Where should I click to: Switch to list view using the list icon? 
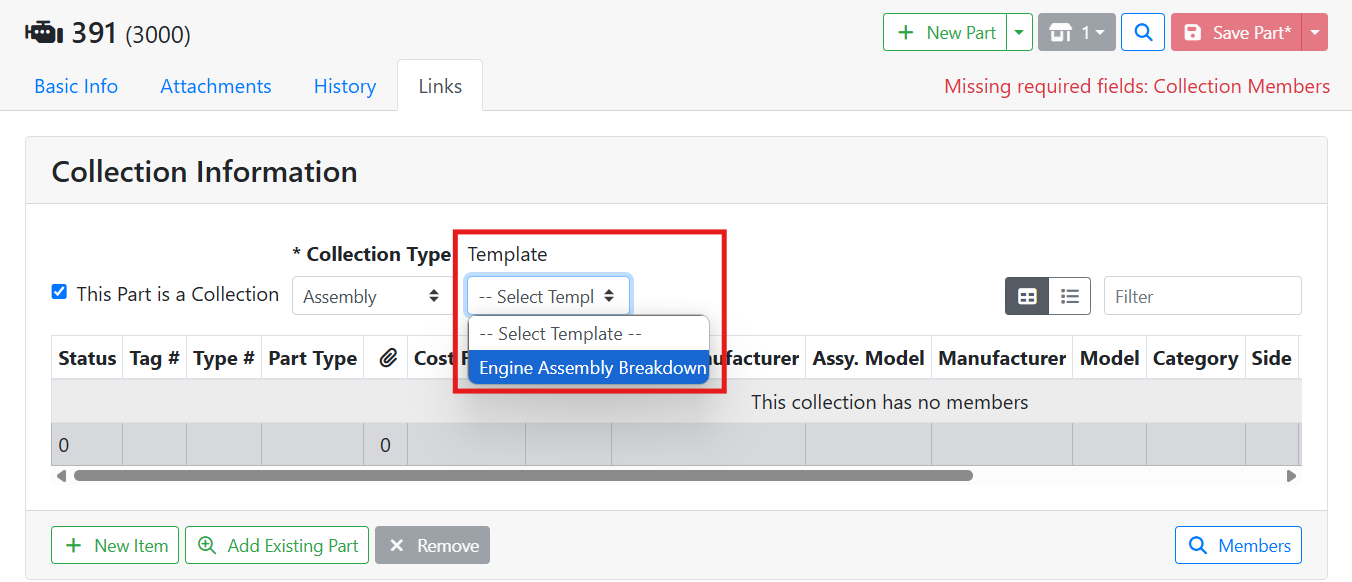1069,295
